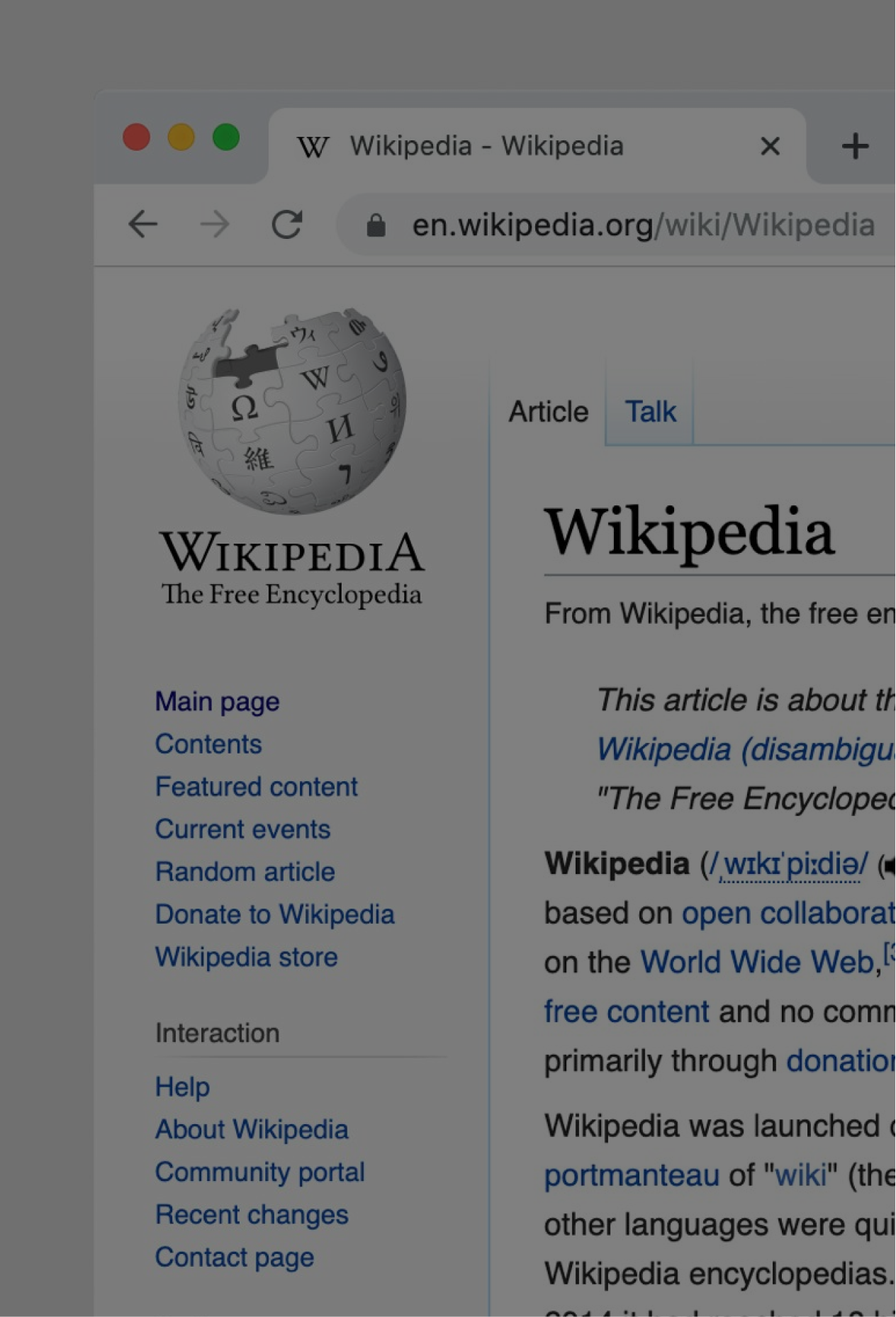Open Current events in the sidebar
The image size is (896, 1317).
[x=242, y=829]
